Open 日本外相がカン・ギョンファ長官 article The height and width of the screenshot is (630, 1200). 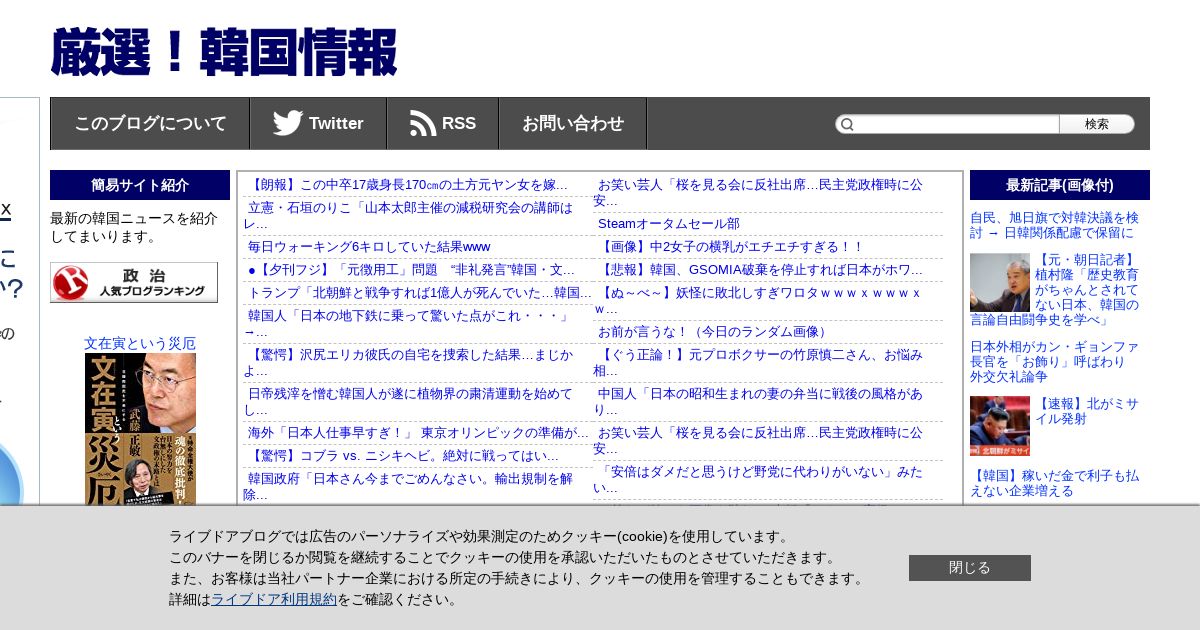click(1054, 361)
